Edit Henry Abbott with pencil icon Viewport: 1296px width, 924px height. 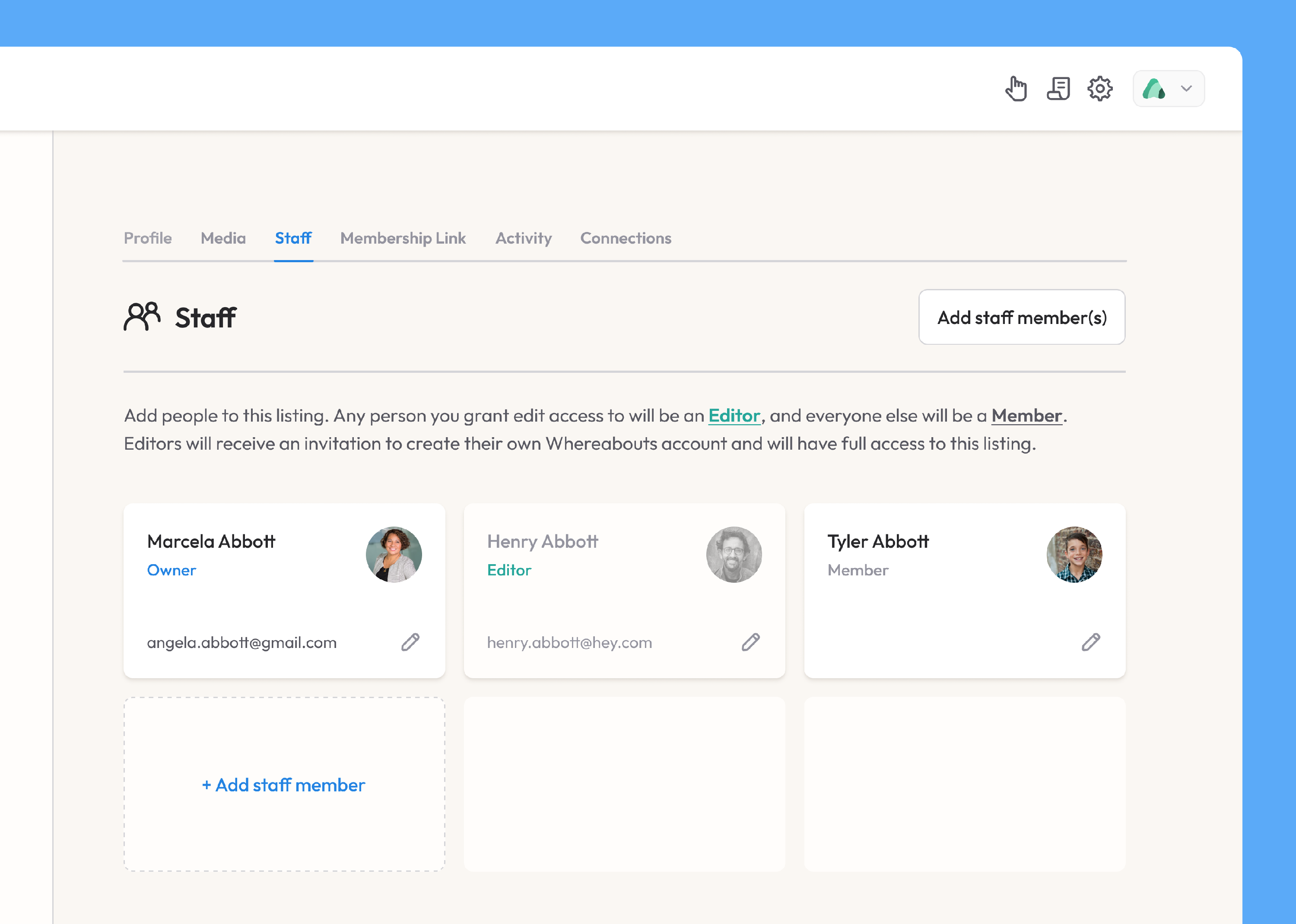(750, 642)
